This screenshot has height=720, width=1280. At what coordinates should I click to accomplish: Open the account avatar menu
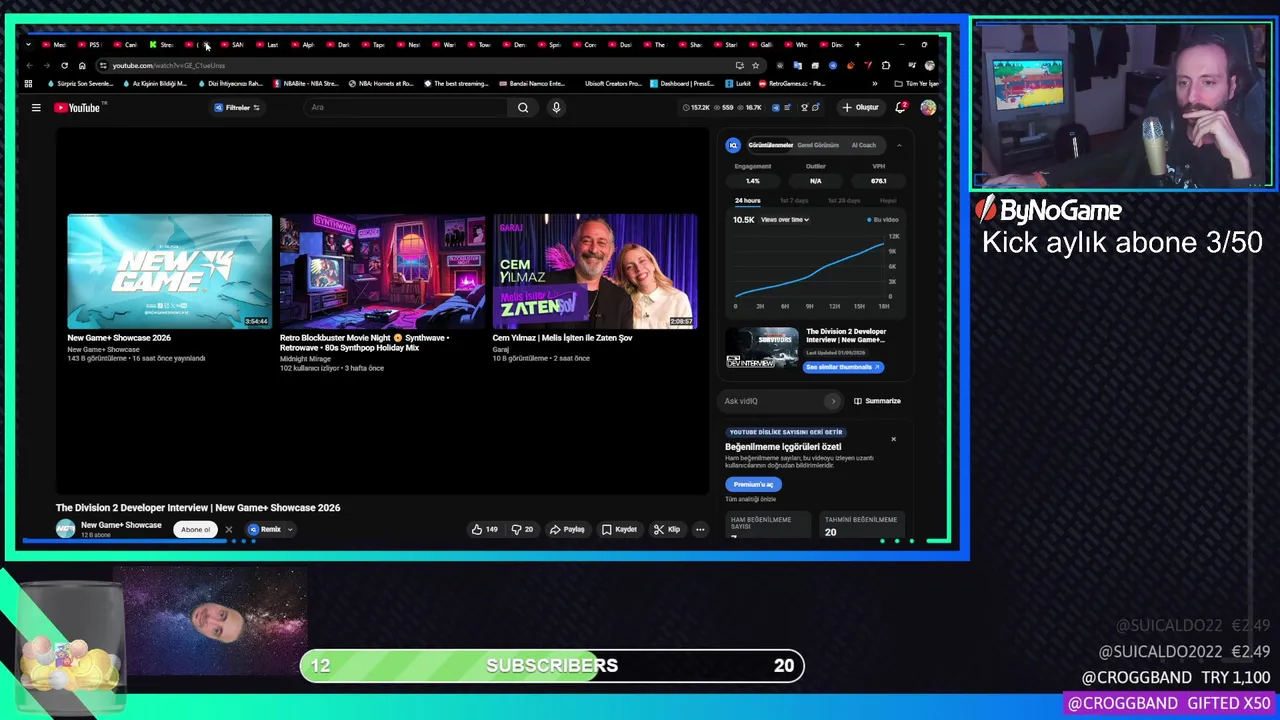coord(928,107)
